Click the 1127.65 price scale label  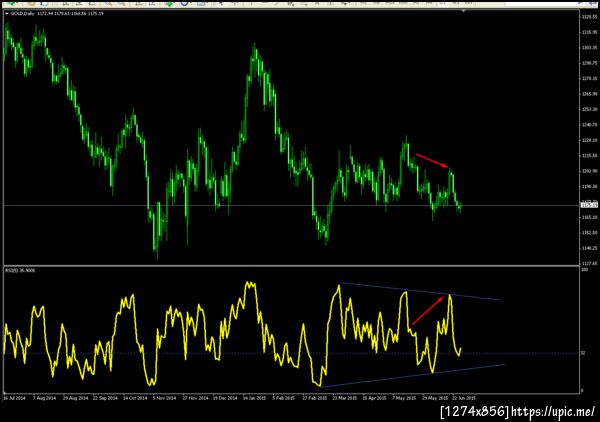[589, 264]
